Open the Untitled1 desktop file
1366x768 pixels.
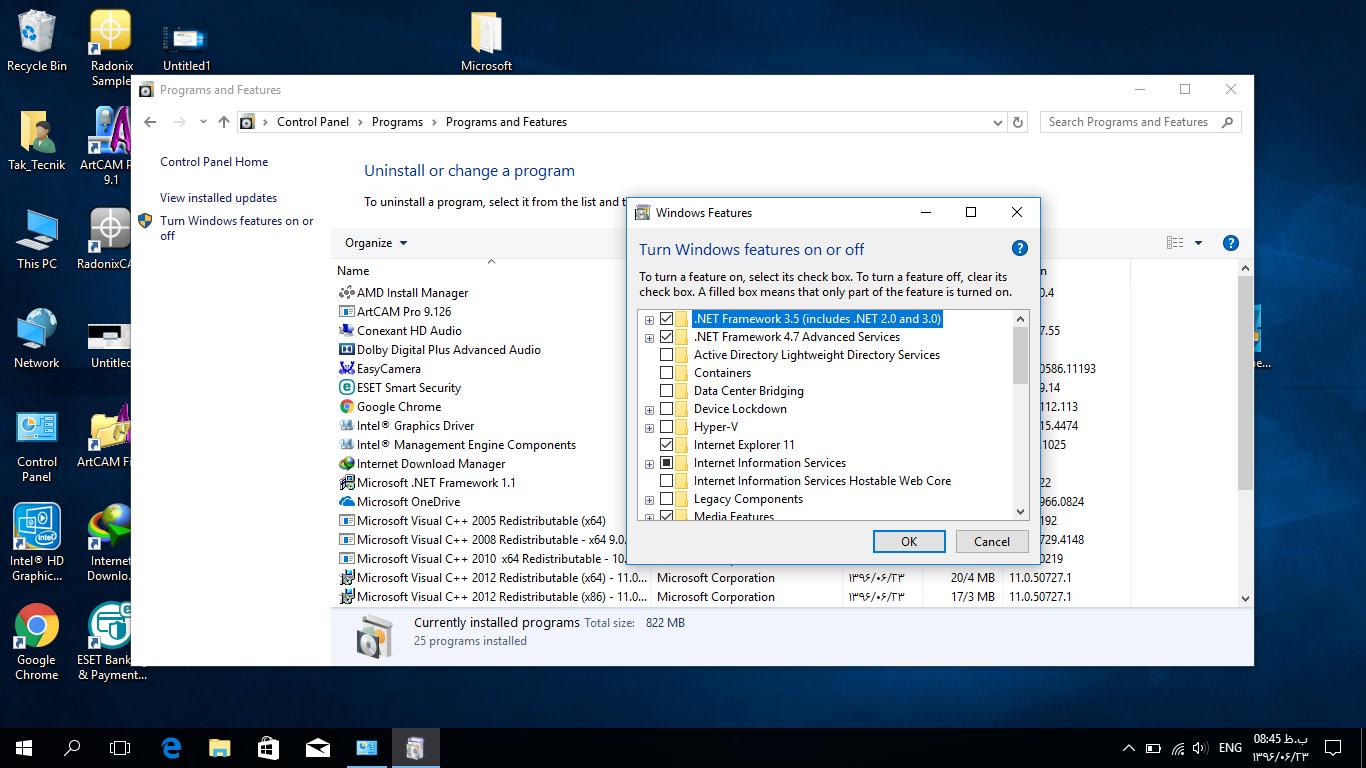coord(186,45)
